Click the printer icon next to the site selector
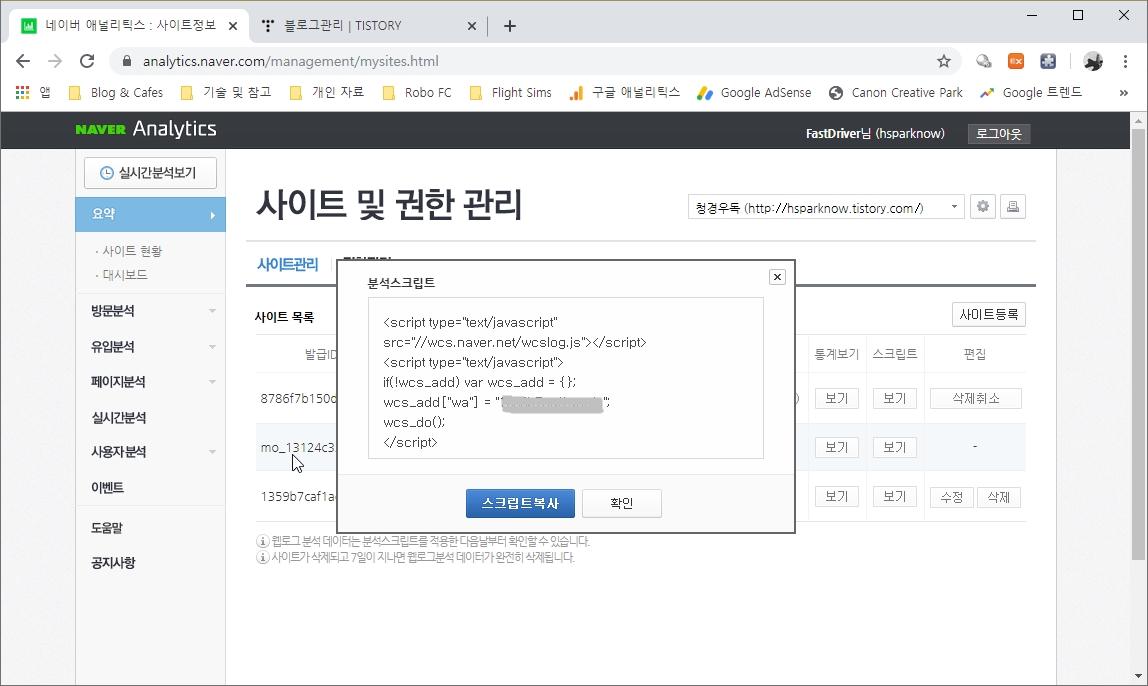This screenshot has height=686, width=1148. [x=1013, y=206]
